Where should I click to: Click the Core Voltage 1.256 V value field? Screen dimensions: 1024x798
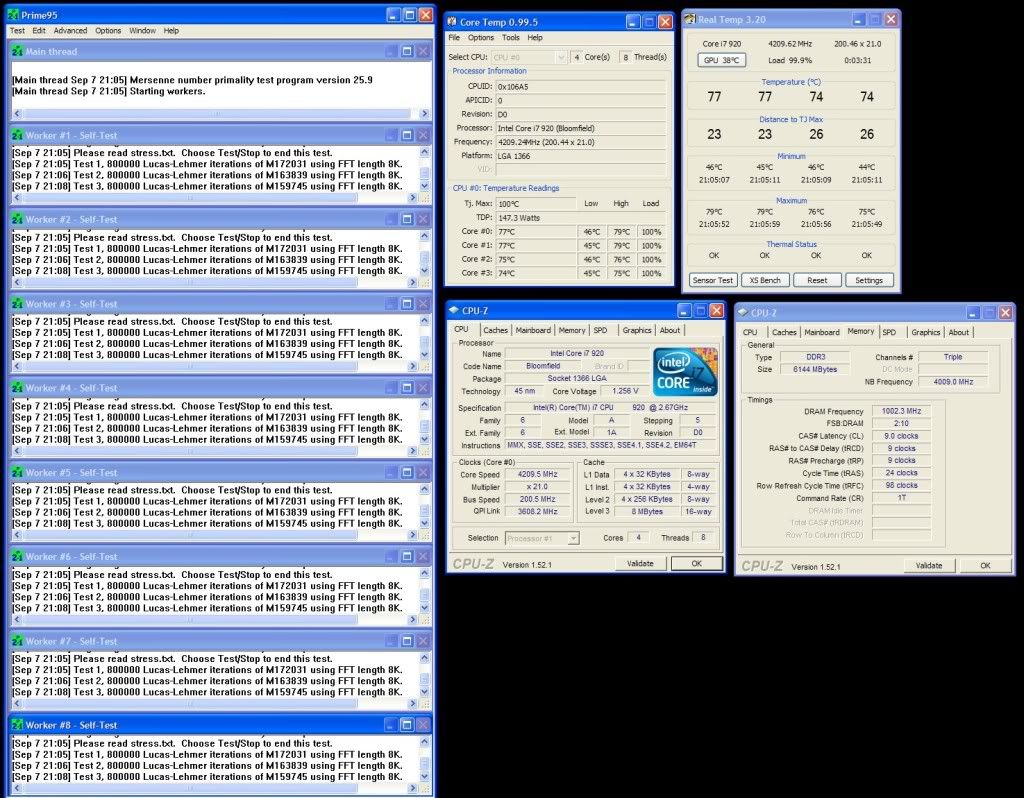(625, 391)
